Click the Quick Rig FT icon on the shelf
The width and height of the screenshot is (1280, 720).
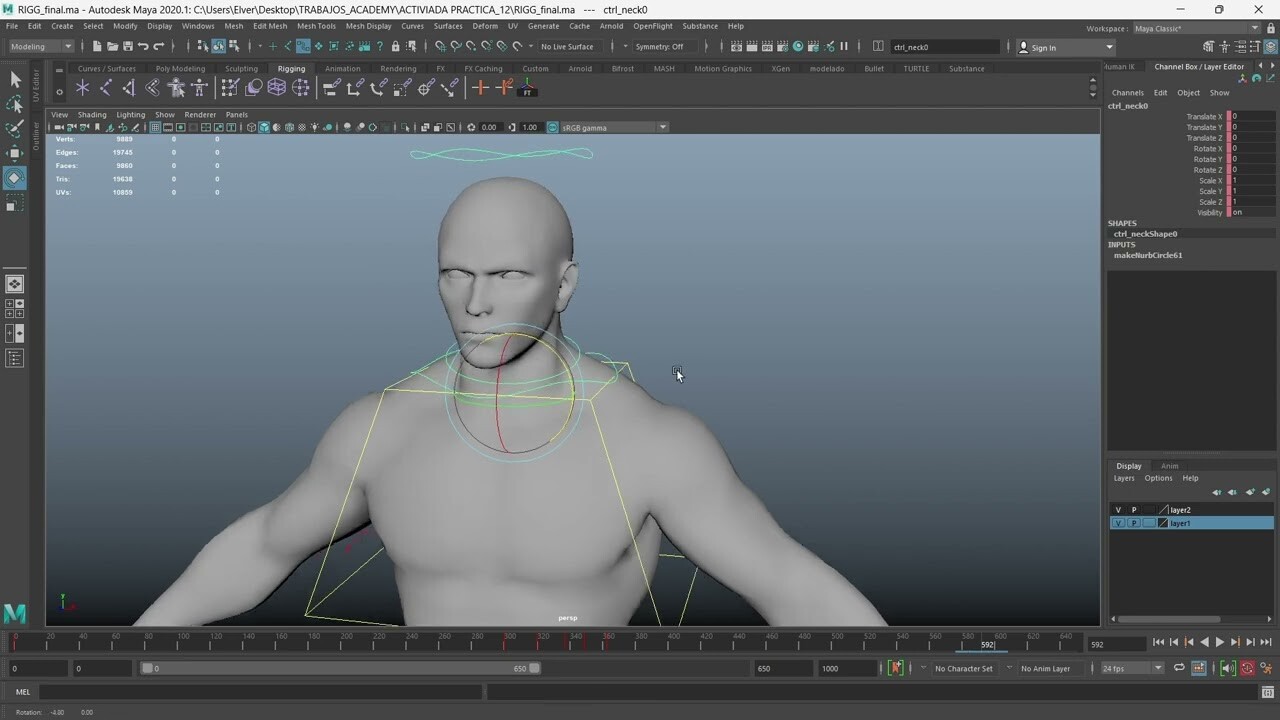527,89
